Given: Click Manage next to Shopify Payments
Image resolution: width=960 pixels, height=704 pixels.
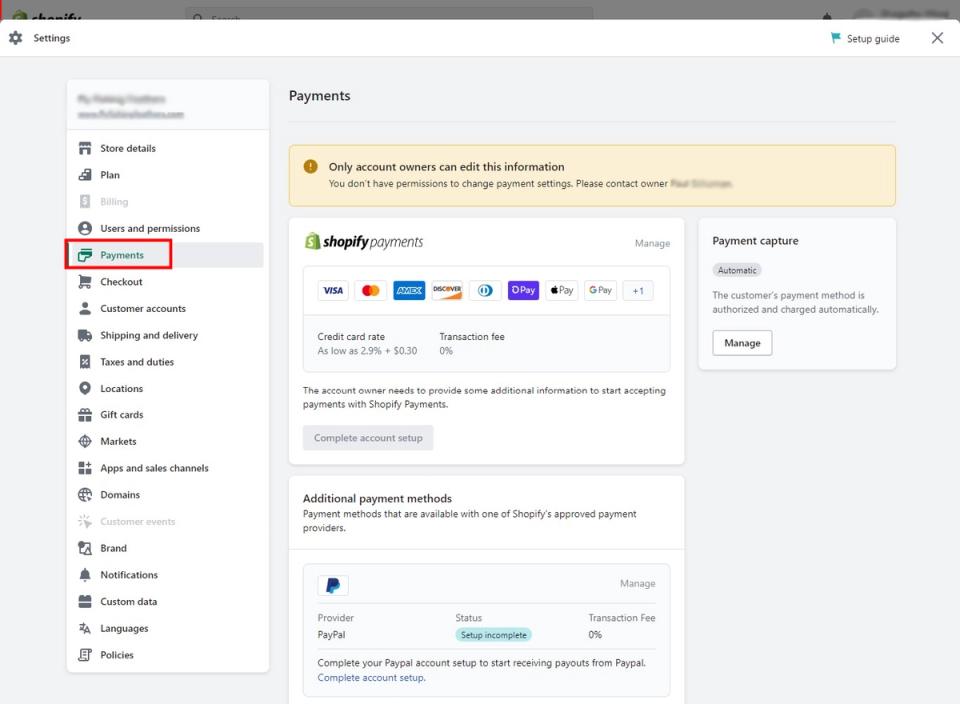Looking at the screenshot, I should tap(652, 243).
